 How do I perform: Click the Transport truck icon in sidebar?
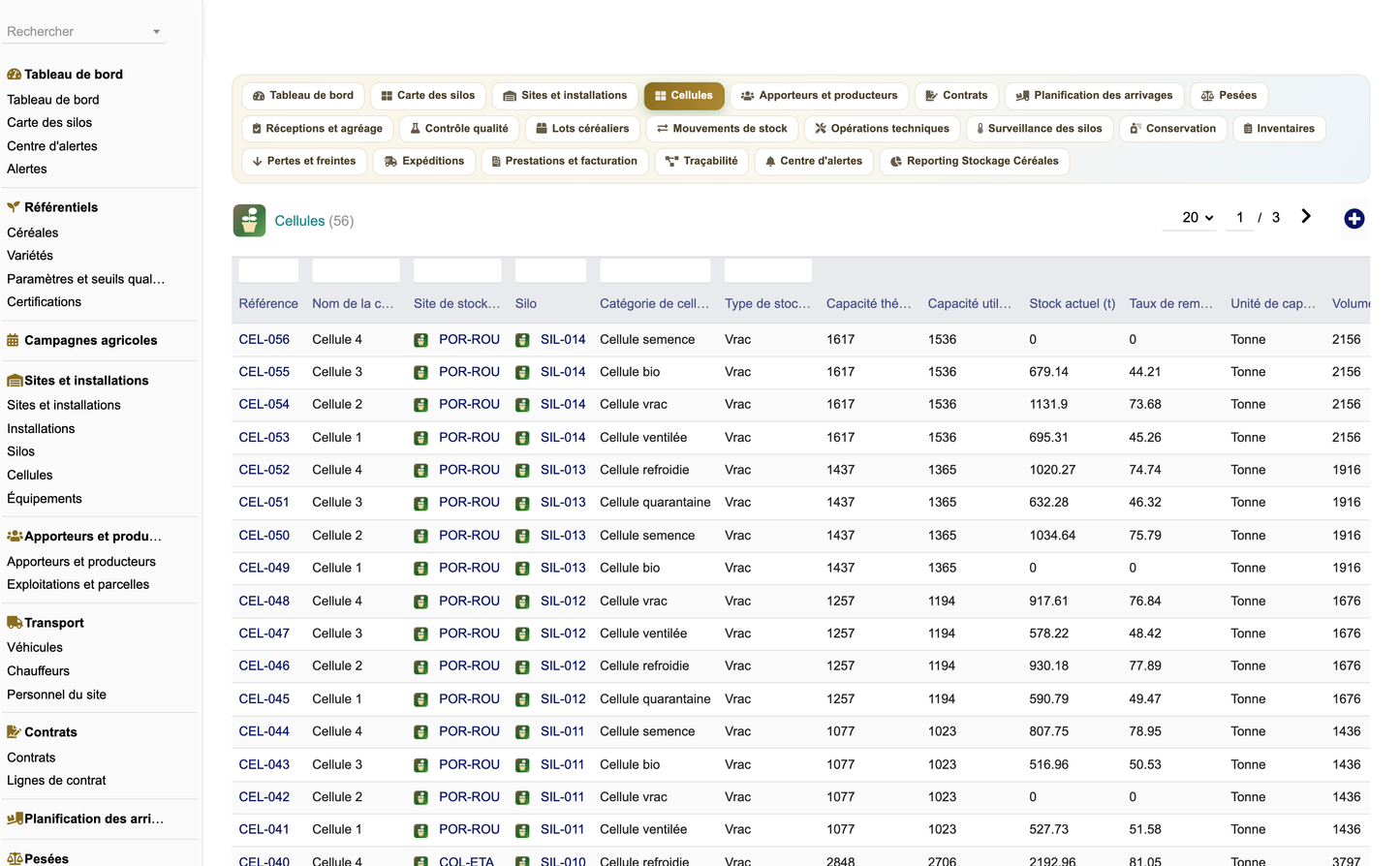tap(15, 623)
